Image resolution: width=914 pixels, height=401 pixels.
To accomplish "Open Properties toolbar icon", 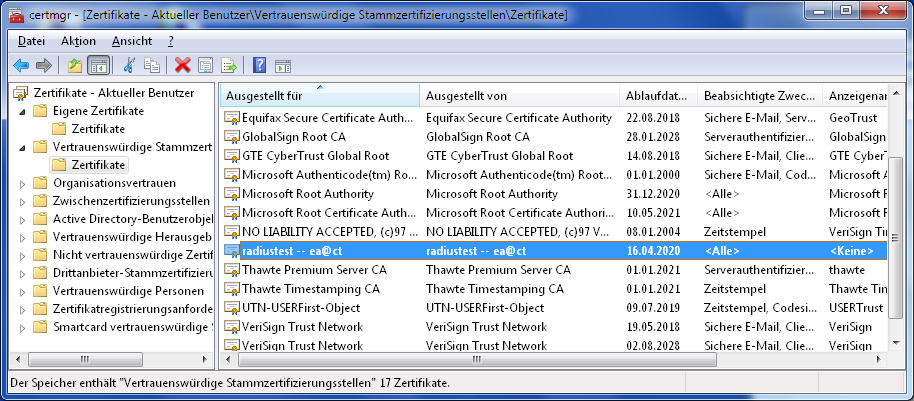I will click(x=206, y=65).
